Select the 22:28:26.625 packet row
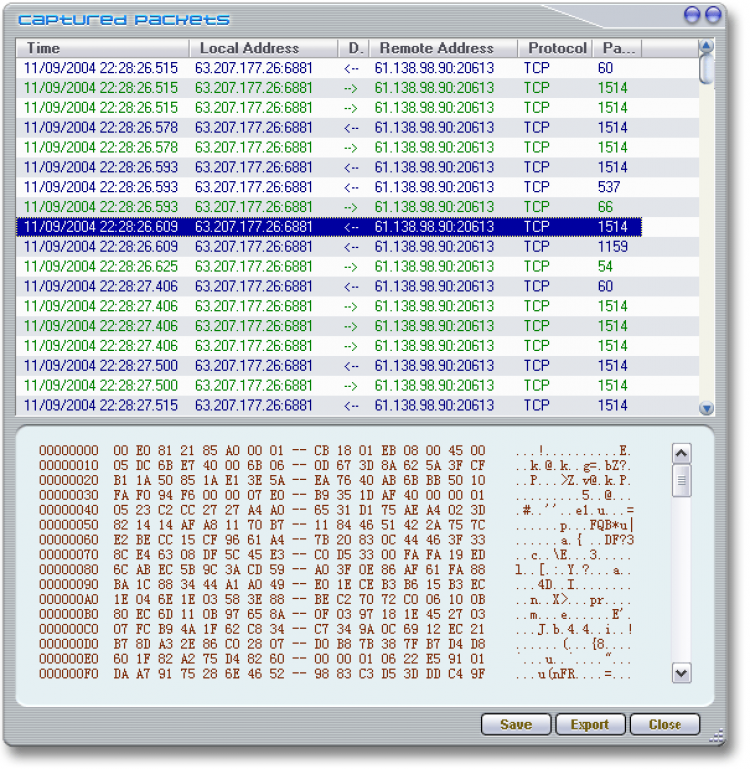Image resolution: width=750 pixels, height=769 pixels. (x=358, y=267)
